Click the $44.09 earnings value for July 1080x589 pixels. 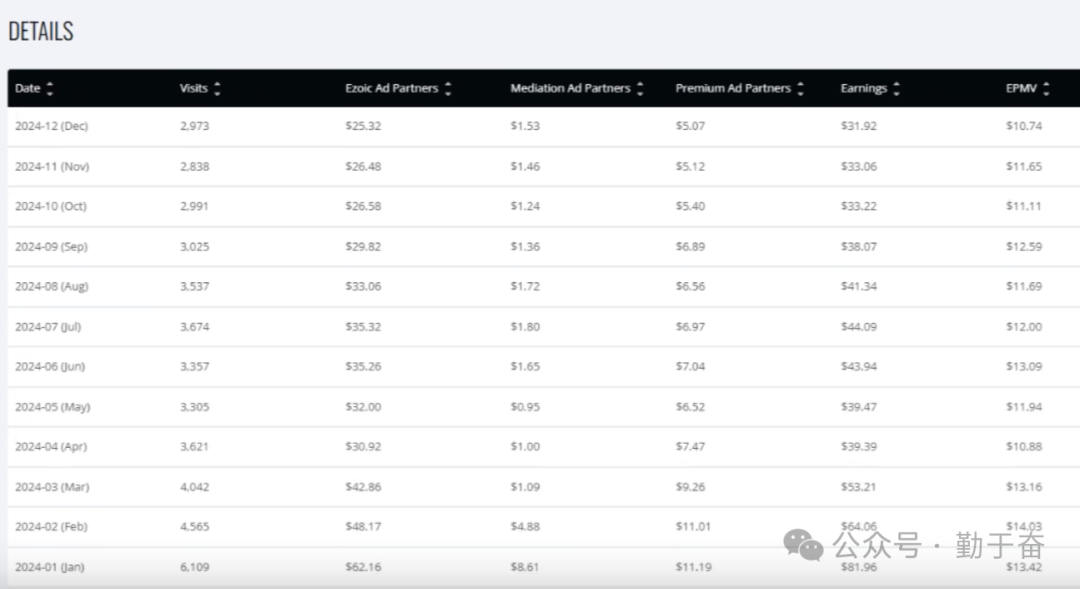(860, 327)
